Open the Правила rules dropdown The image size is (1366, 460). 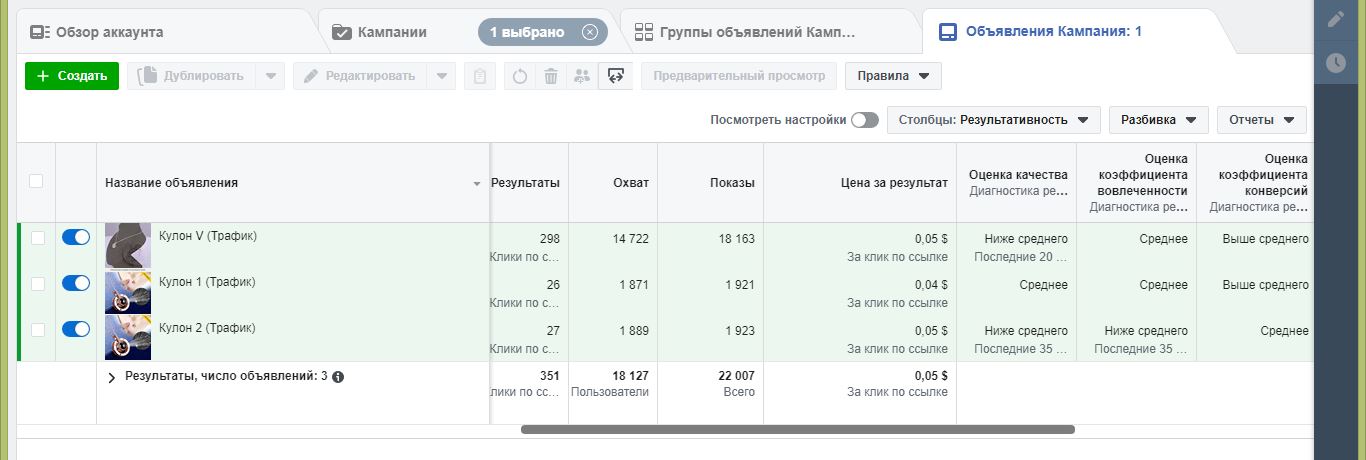click(x=893, y=76)
